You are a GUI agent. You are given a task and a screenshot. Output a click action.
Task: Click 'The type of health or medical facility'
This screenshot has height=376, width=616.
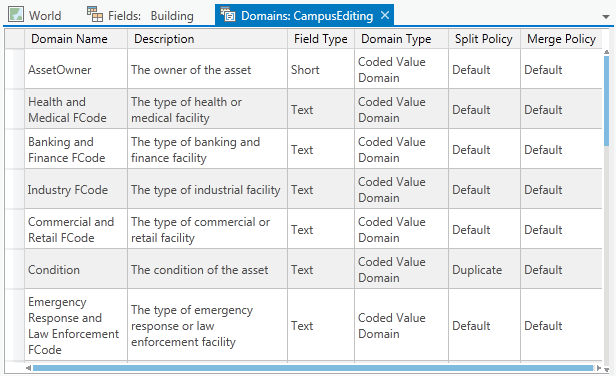click(x=207, y=109)
